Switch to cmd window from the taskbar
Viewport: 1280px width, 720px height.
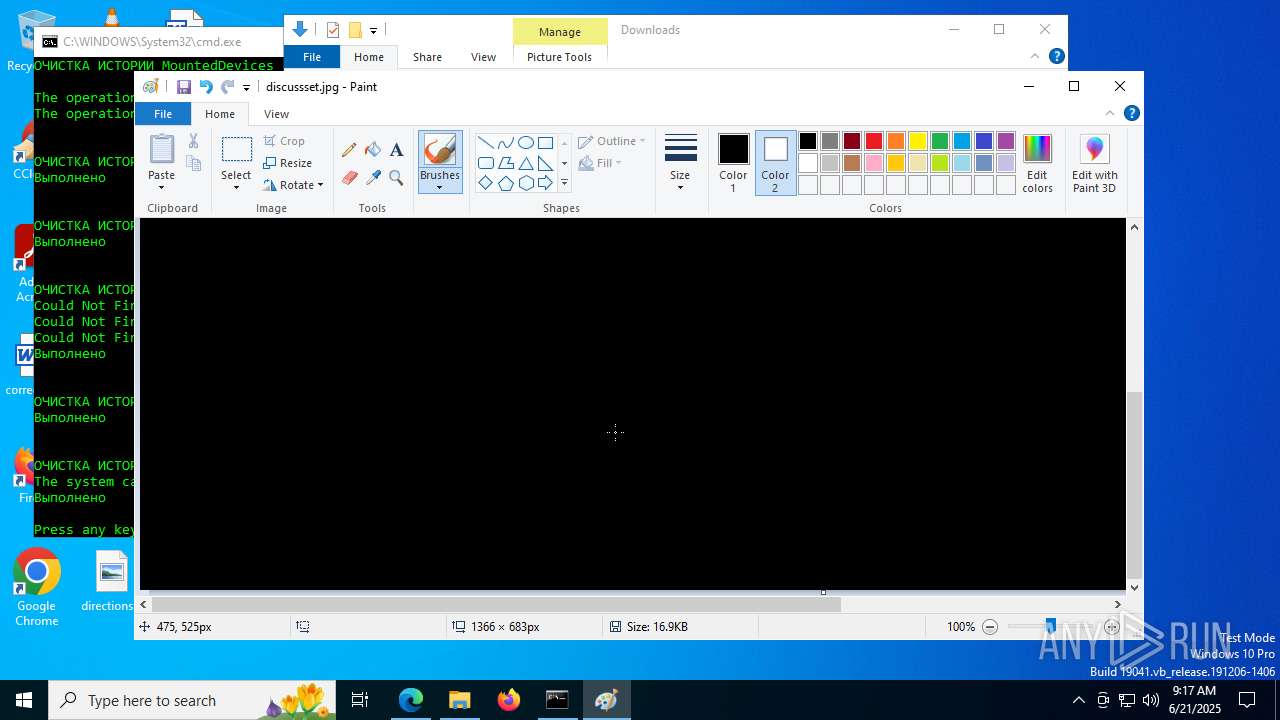[557, 700]
